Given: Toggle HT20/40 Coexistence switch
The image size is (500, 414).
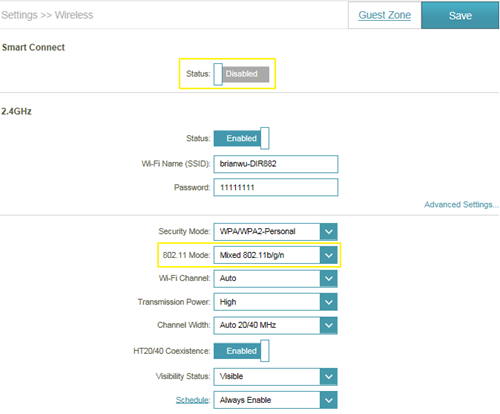Looking at the screenshot, I should 241,351.
